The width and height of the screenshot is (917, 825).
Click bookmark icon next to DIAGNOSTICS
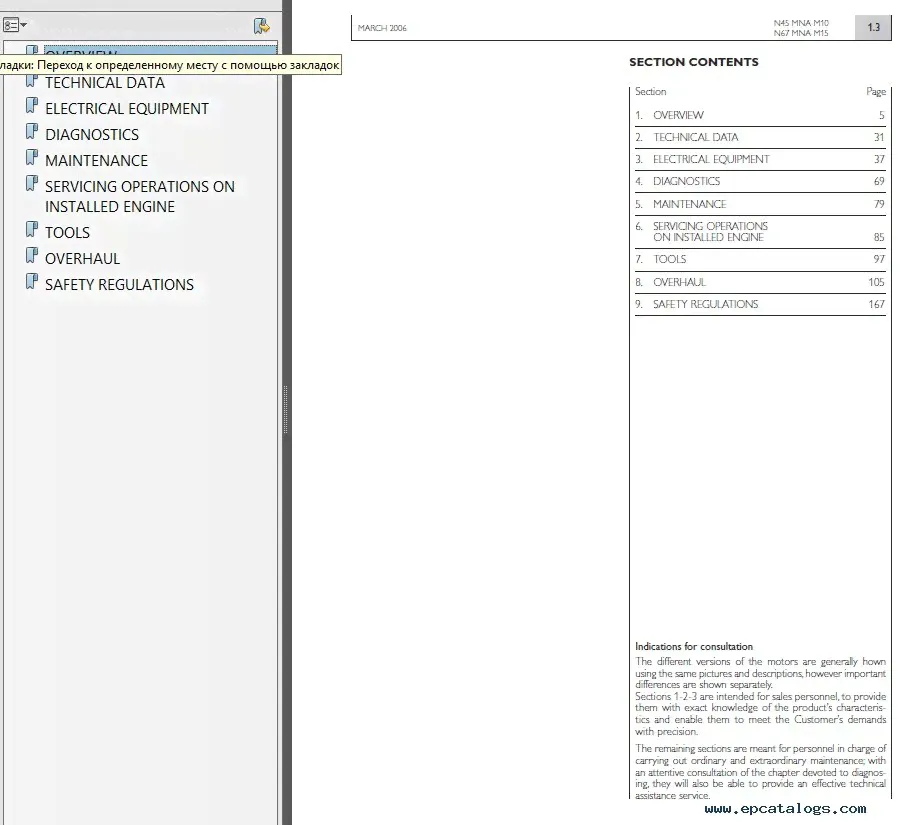[x=32, y=133]
